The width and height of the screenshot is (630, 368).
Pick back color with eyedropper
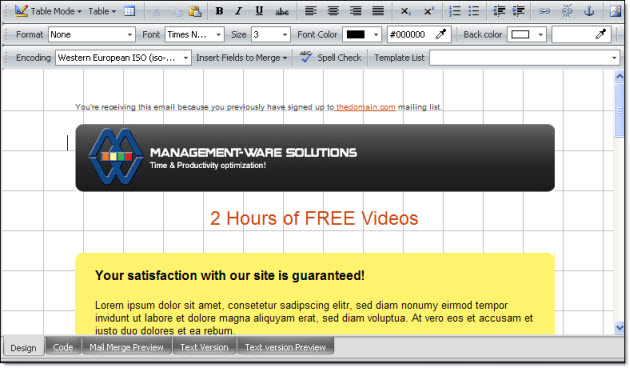(x=601, y=34)
